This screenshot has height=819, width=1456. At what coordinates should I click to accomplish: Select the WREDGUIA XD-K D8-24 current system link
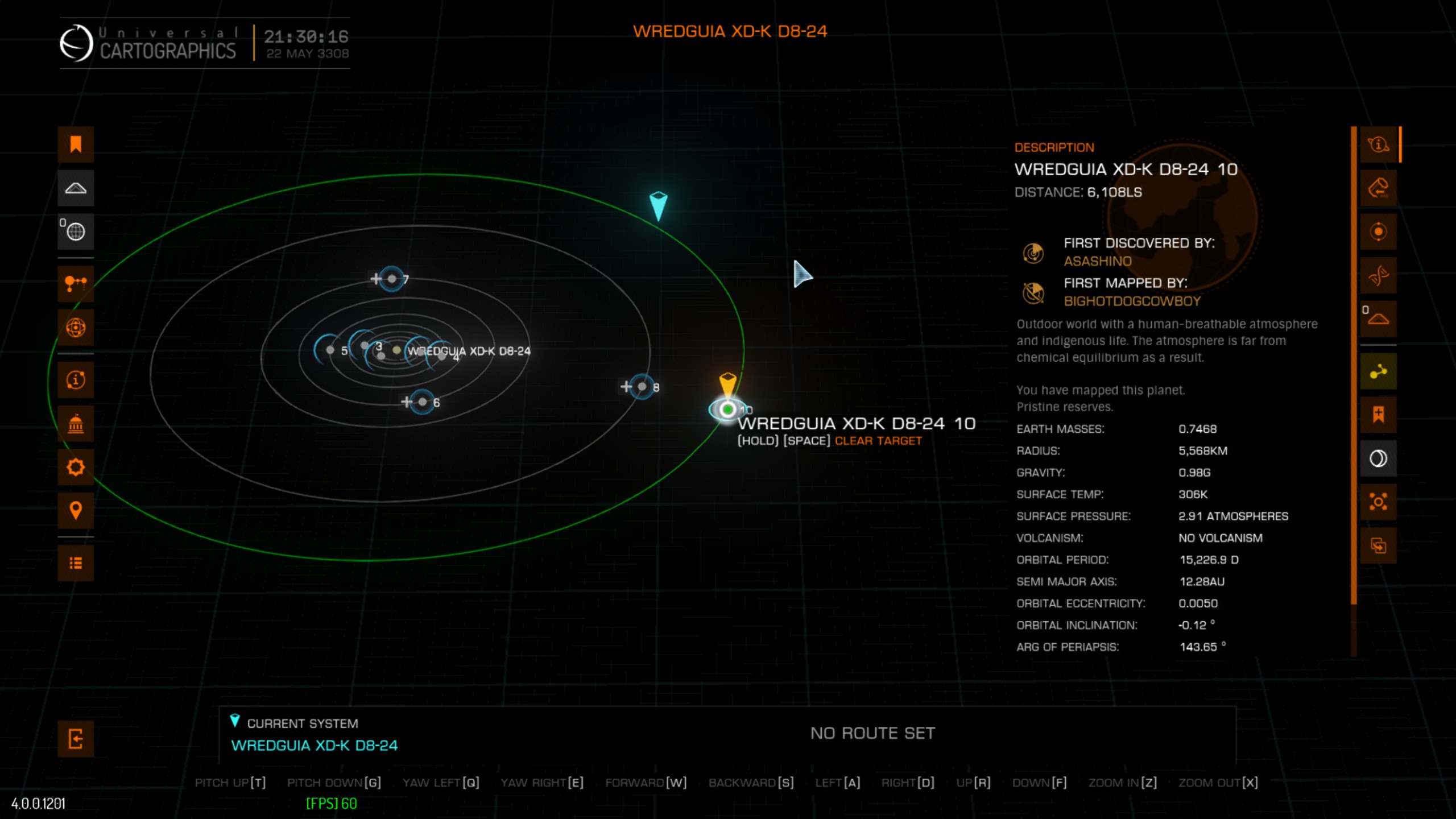pos(314,746)
